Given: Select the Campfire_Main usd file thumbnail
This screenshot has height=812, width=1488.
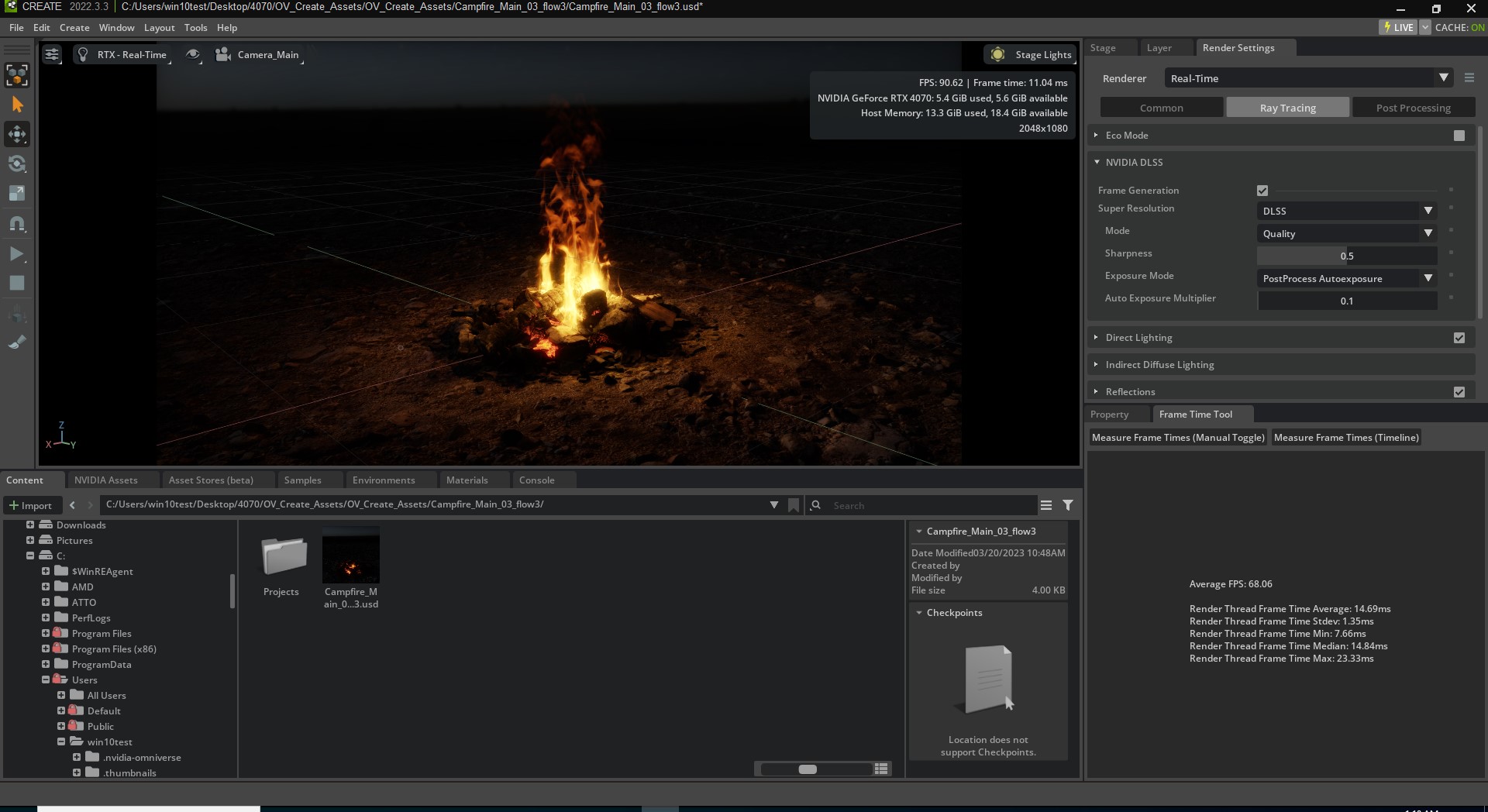Looking at the screenshot, I should tap(351, 555).
